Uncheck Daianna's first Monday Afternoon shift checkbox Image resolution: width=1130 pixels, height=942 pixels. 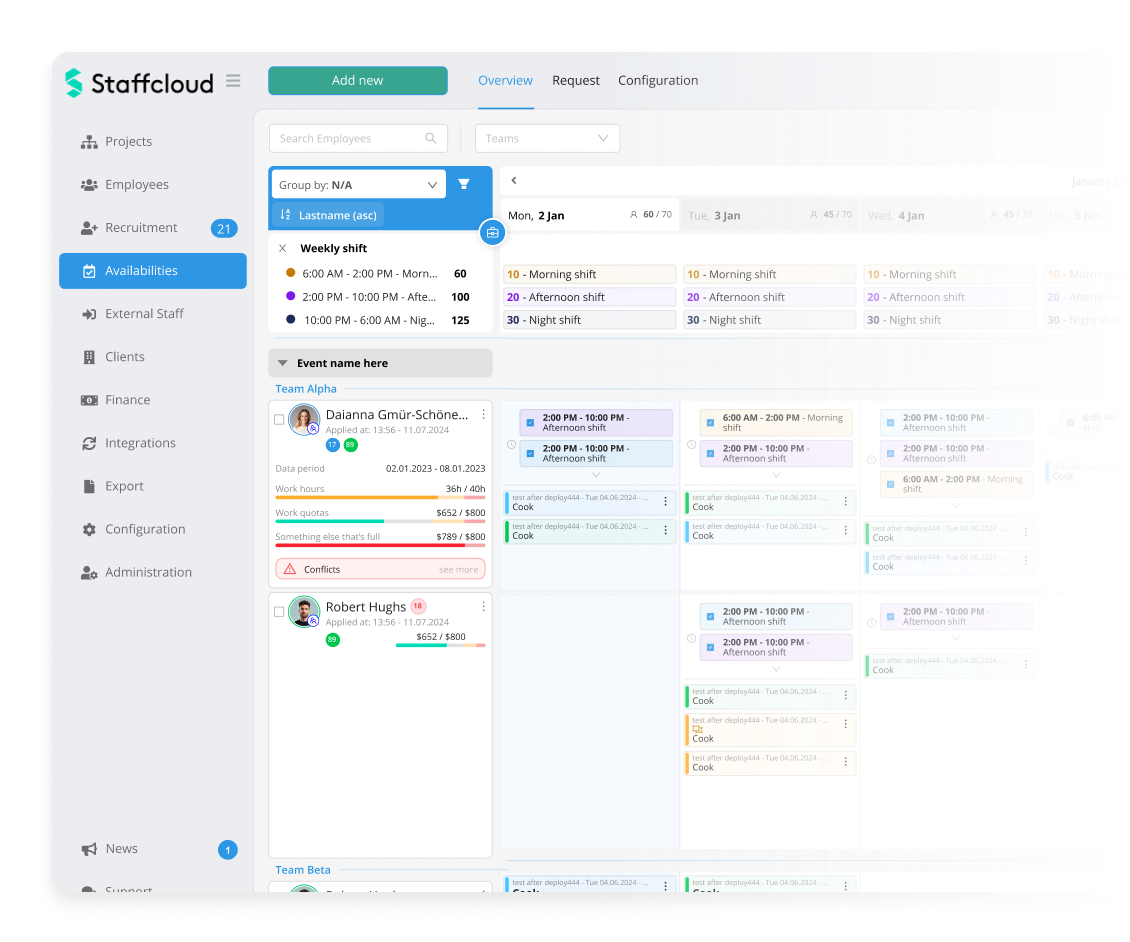tap(530, 422)
